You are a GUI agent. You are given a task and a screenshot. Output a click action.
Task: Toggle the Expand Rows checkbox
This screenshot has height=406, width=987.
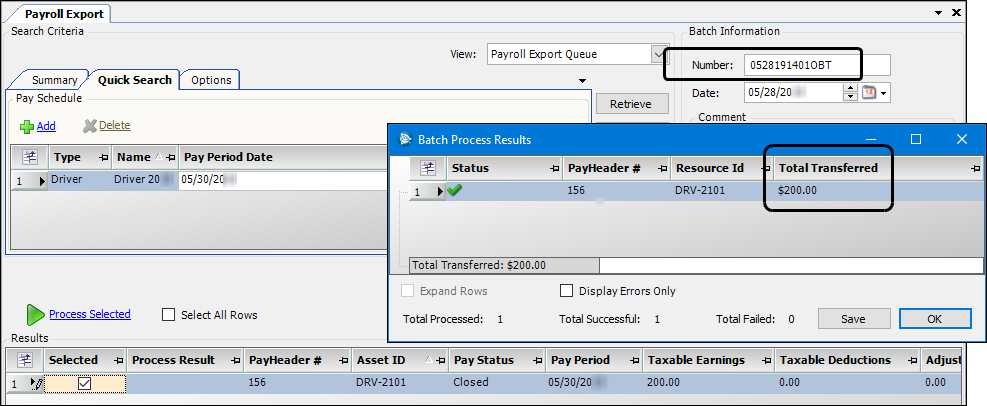[408, 291]
